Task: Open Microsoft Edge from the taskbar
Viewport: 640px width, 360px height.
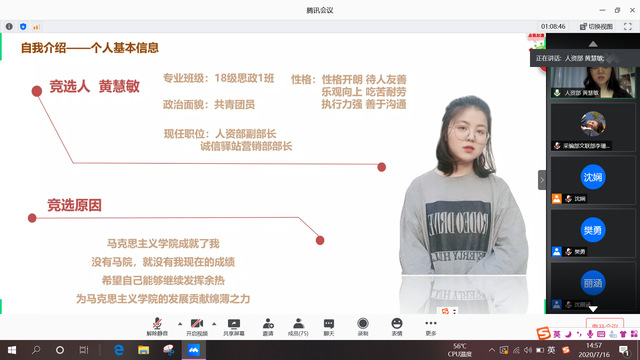Action: click(x=119, y=350)
